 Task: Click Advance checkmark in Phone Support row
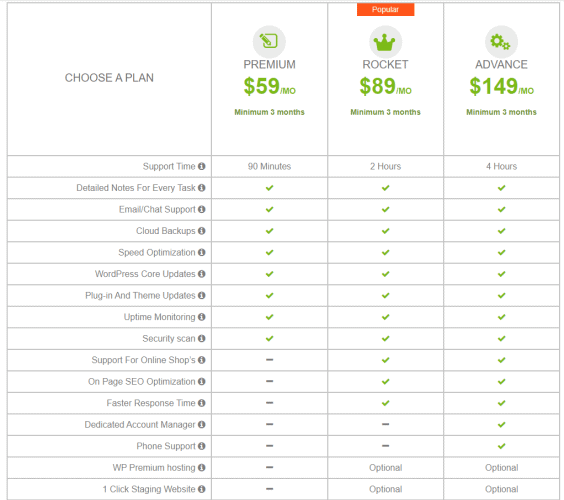[x=501, y=446]
